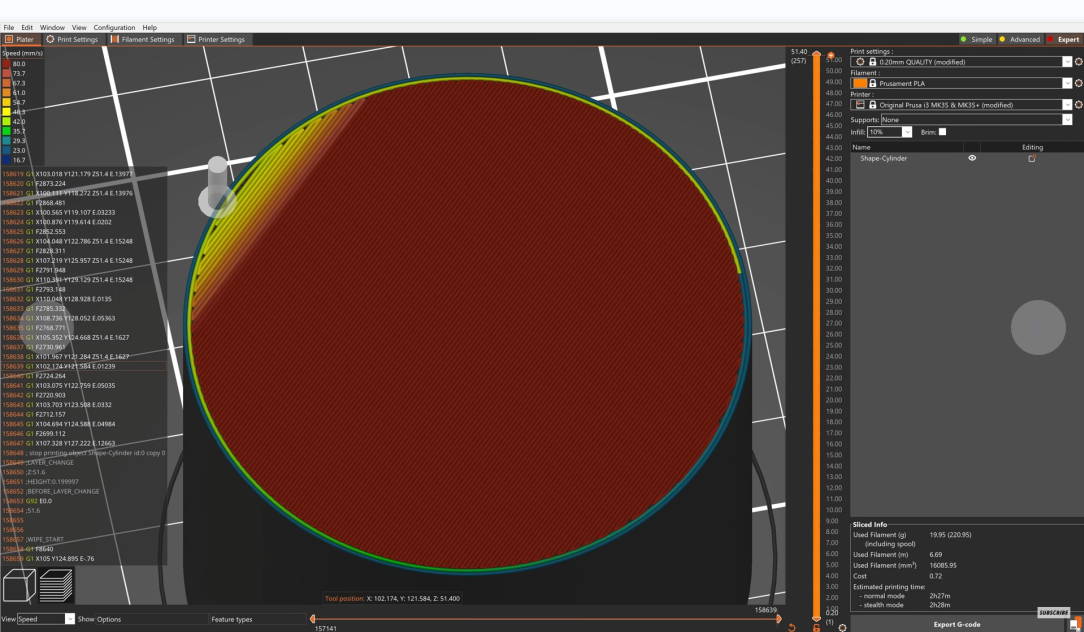The height and width of the screenshot is (632, 1084).
Task: Click G-code line 158639 in viewer
Action: tap(84, 366)
